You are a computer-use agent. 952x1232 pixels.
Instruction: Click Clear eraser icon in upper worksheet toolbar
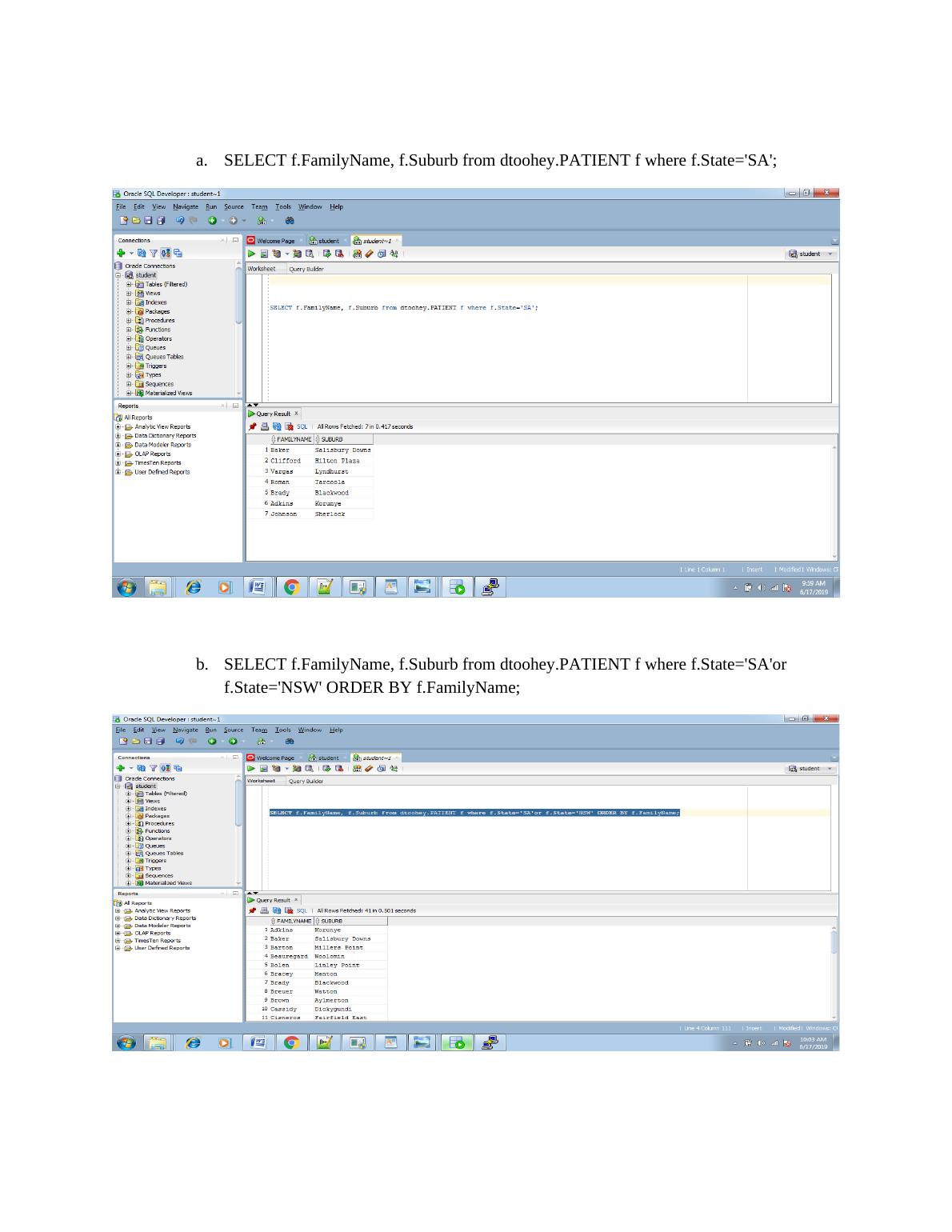pos(368,254)
